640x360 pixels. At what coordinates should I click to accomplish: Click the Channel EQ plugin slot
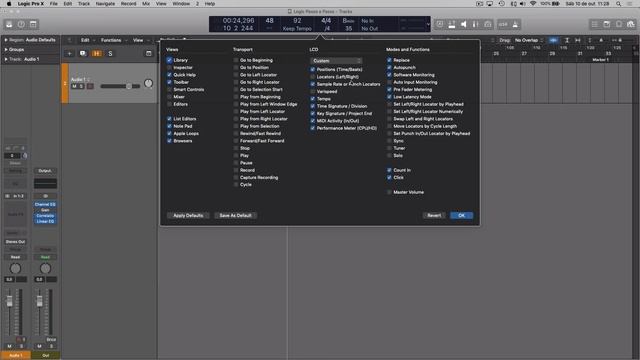tap(45, 204)
